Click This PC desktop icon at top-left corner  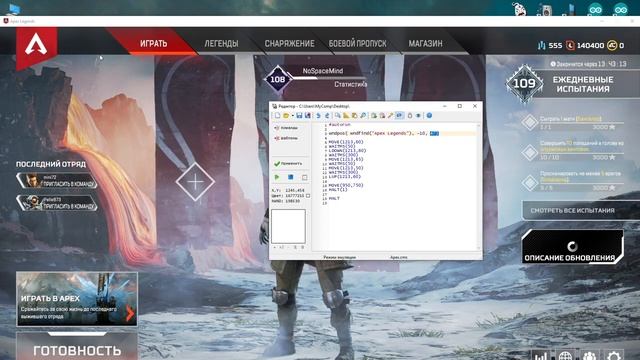tap(13, 9)
